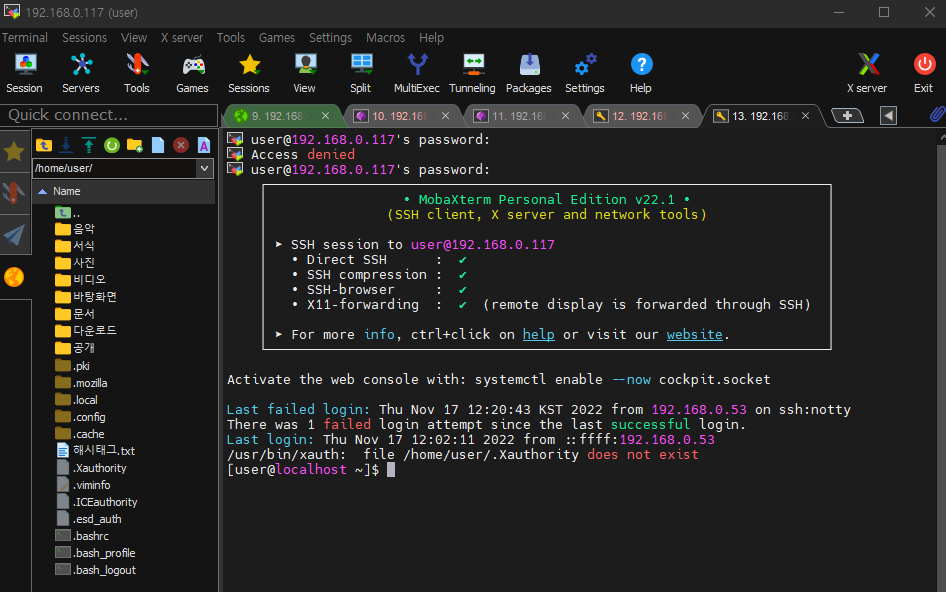Screen dimensions: 946x592
Task: Go to parent folder in SFTP toolbar
Action: click(43, 145)
